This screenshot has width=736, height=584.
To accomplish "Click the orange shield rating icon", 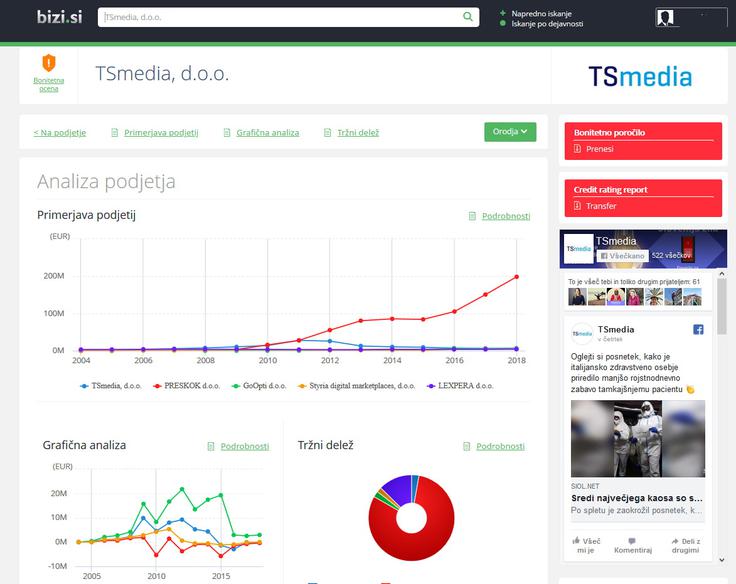I will 49,62.
